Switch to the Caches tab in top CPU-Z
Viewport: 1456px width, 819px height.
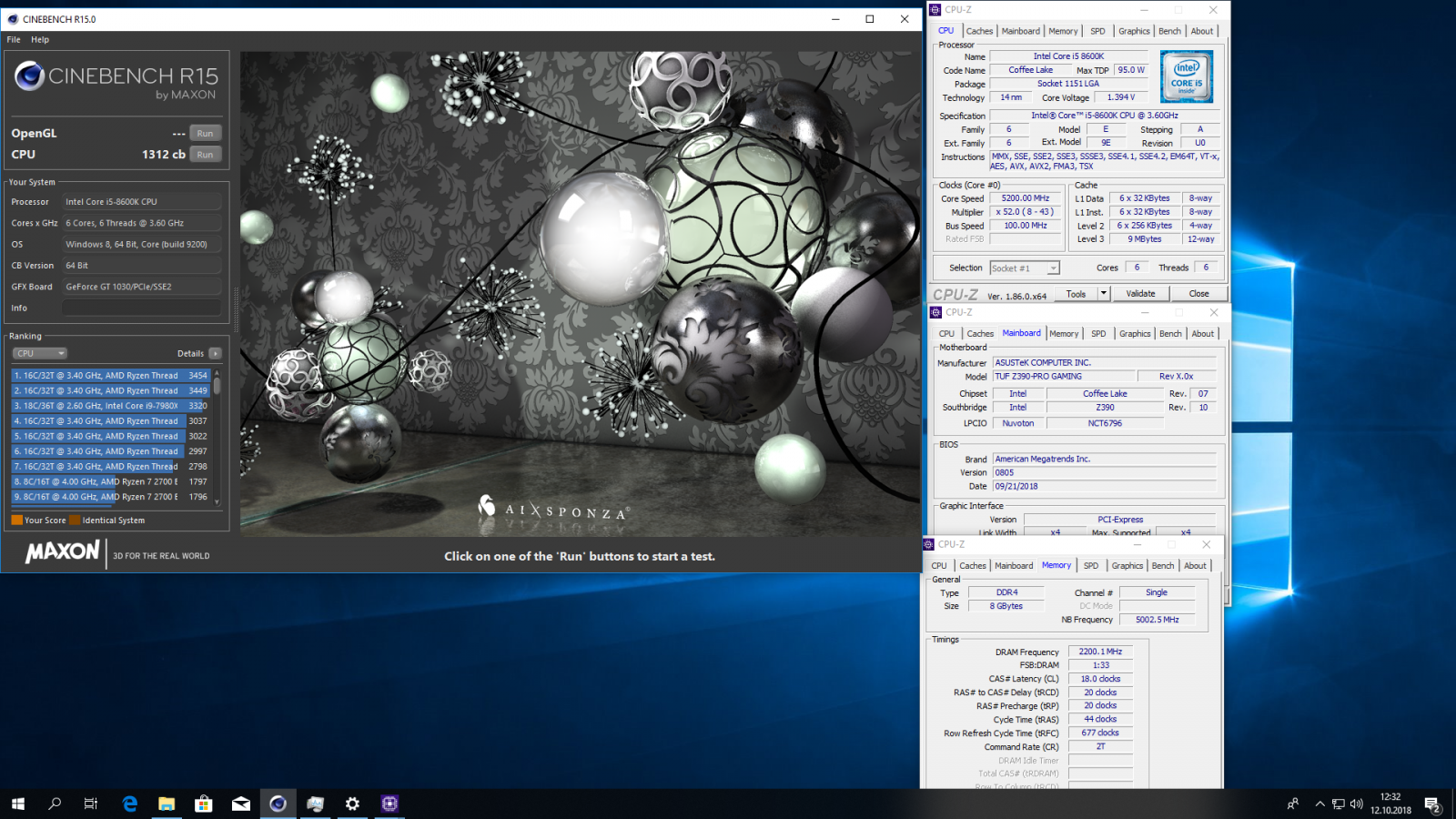pos(979,31)
